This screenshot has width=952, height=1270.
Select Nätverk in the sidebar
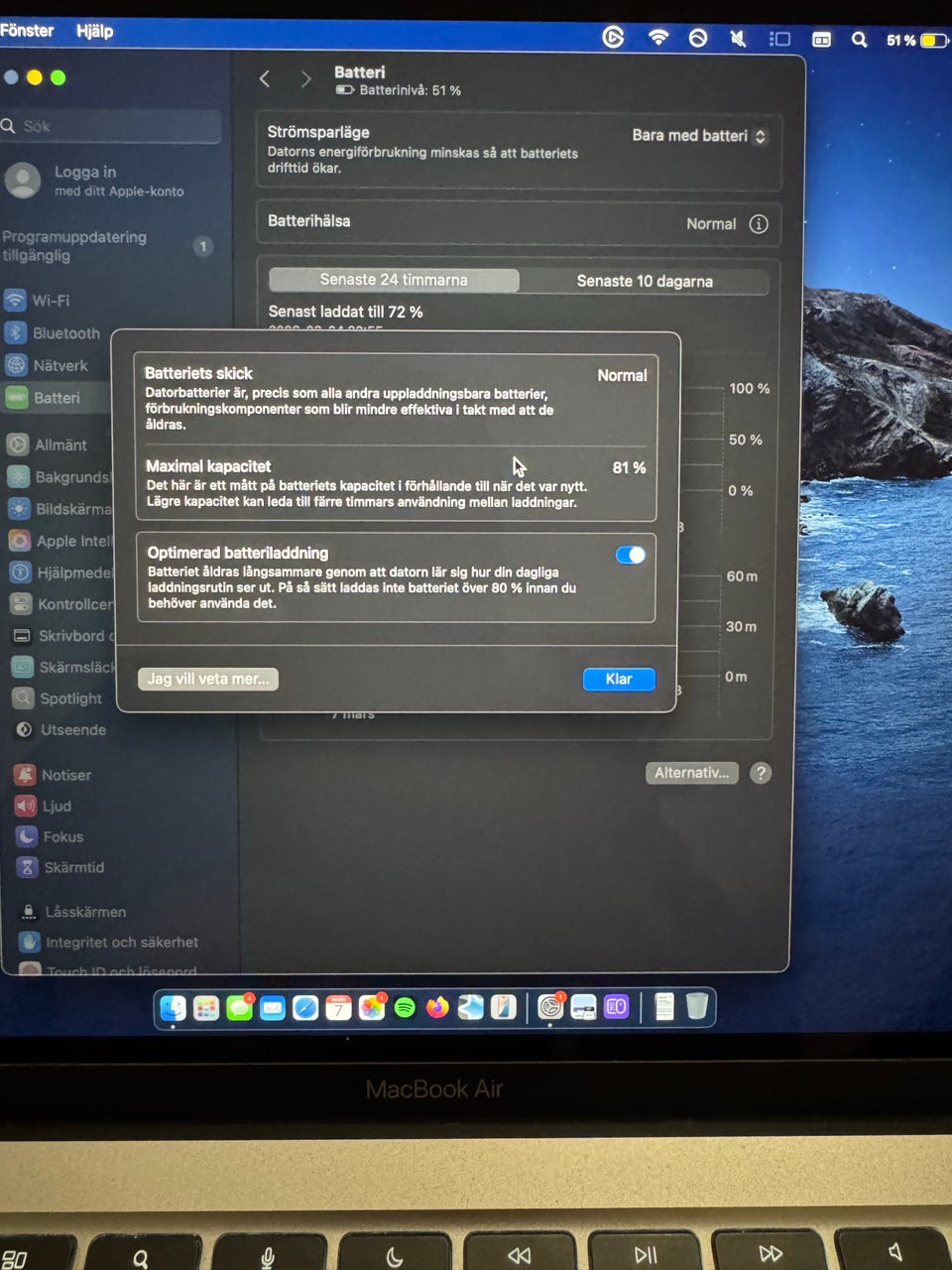click(x=48, y=365)
